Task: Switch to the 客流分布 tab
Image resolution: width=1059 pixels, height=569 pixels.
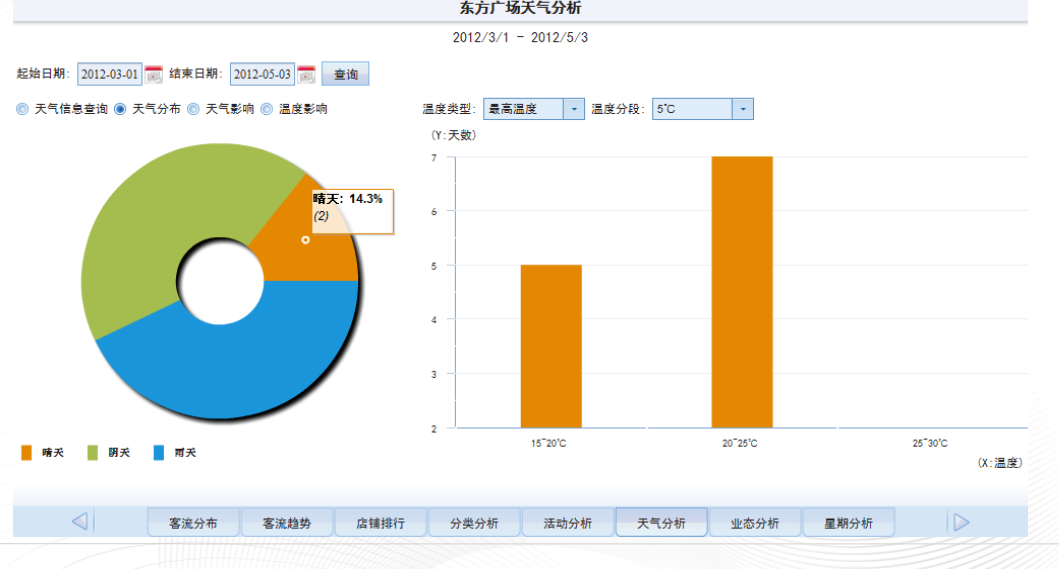Action: [193, 523]
